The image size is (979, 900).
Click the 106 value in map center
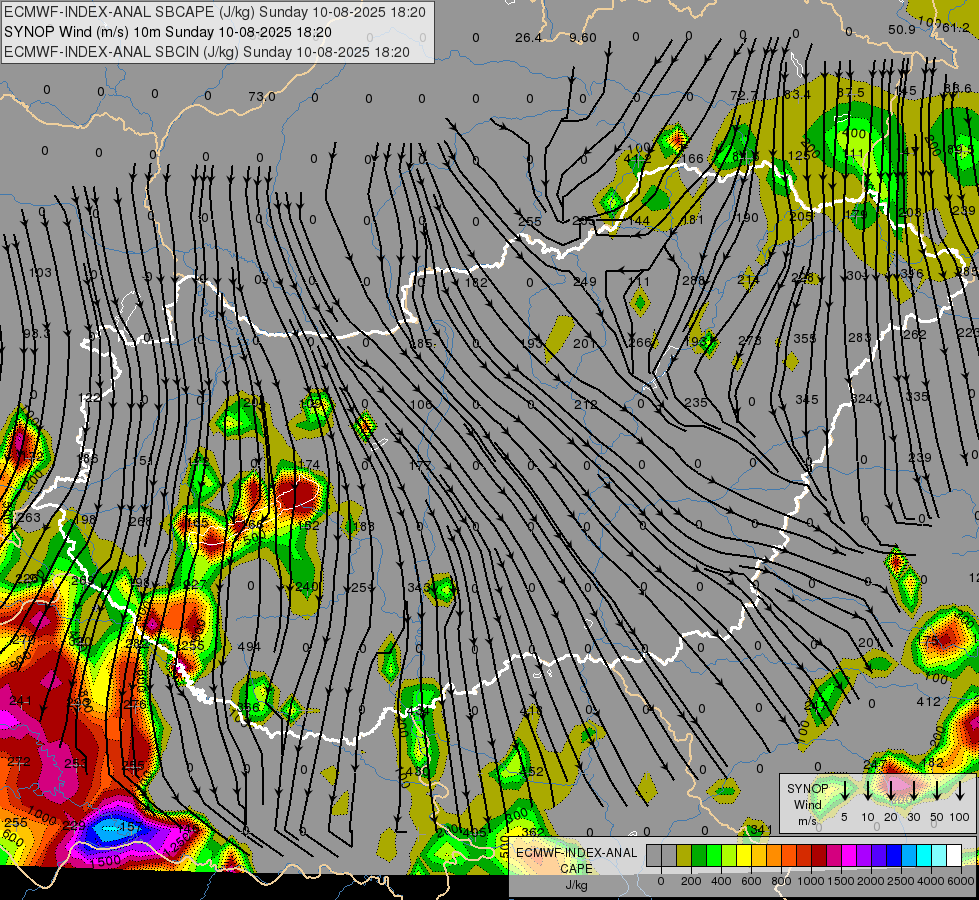click(421, 405)
